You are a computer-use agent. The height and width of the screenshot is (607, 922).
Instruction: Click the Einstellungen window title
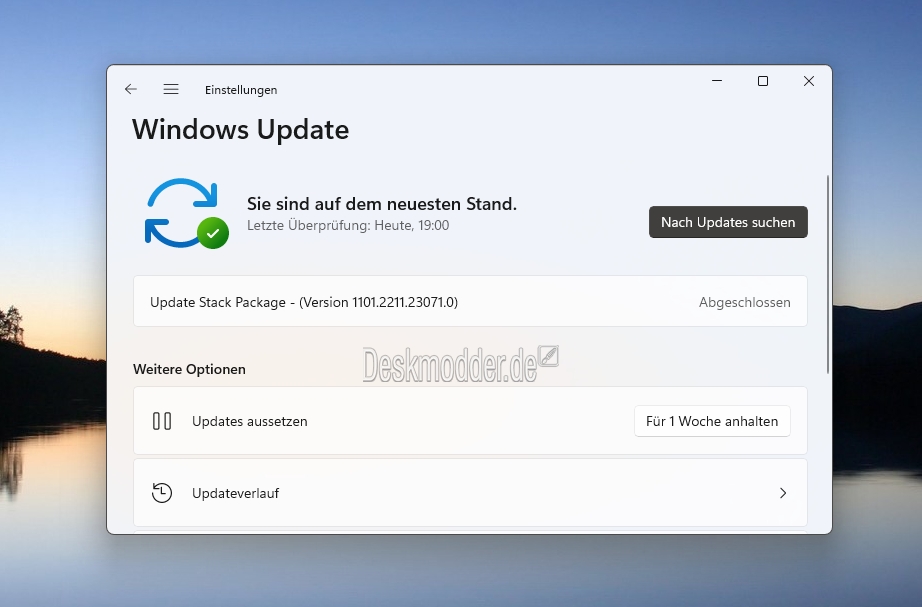coord(241,90)
